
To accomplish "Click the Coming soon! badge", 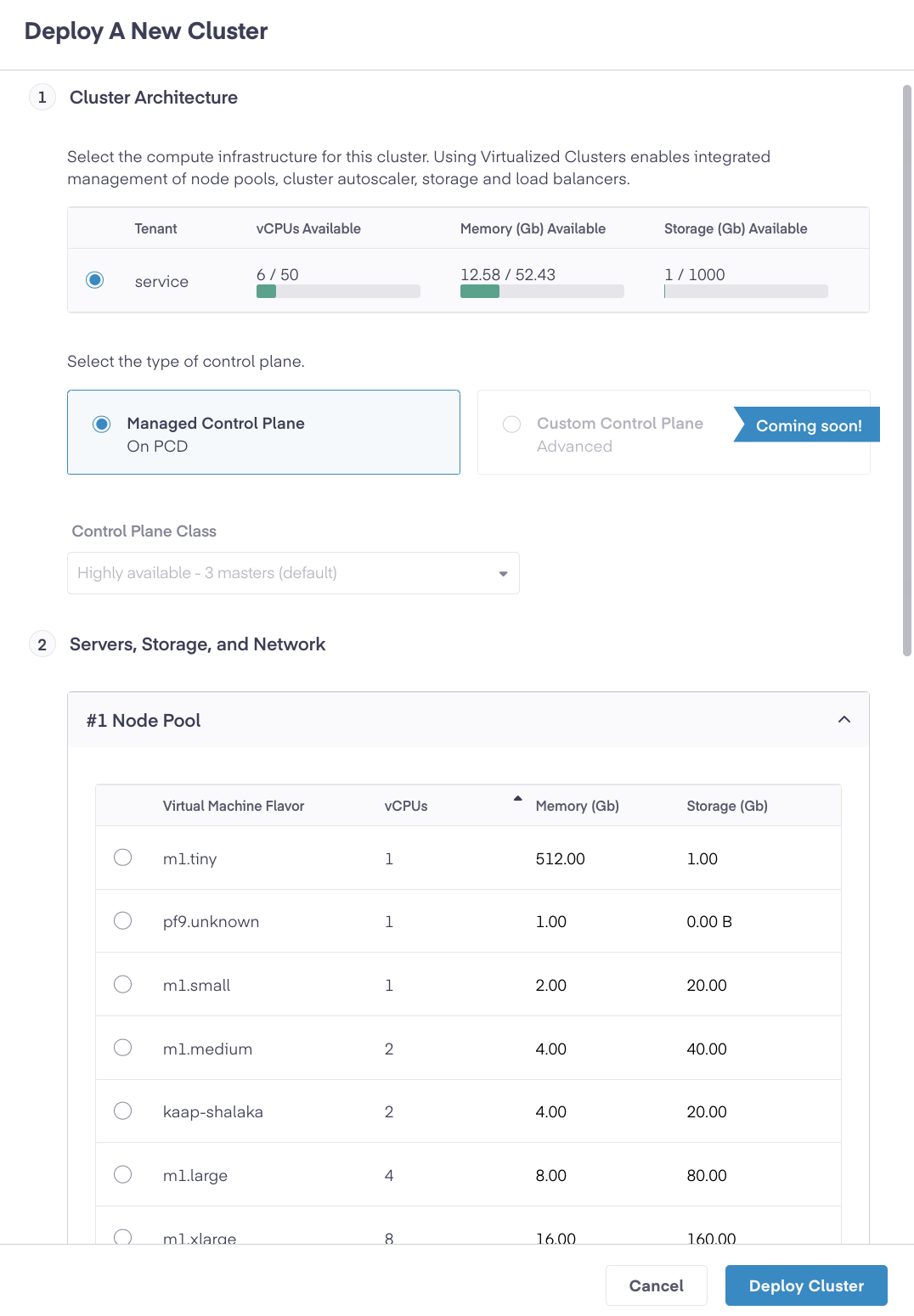I will [x=808, y=425].
